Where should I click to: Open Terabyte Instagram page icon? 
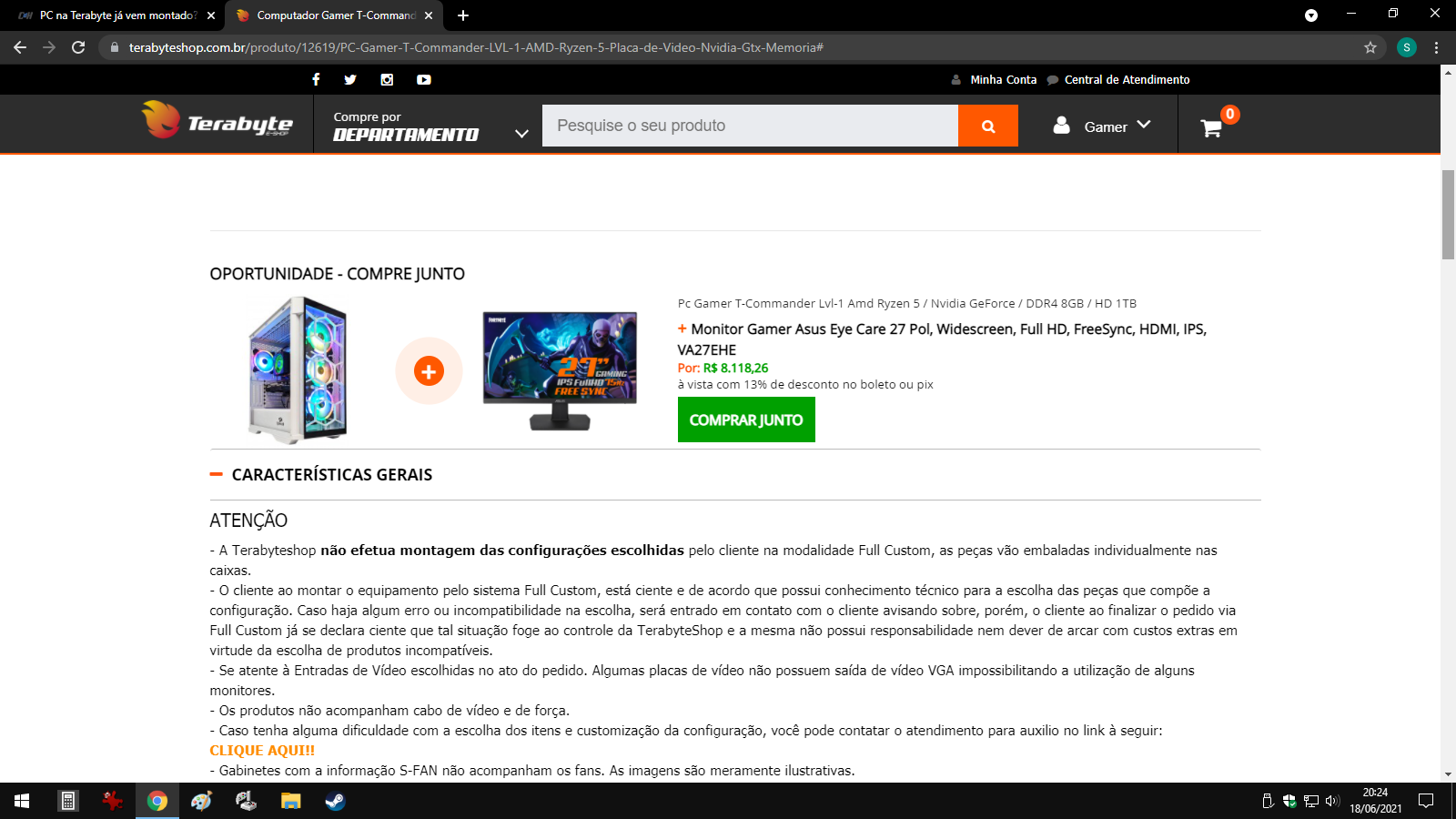coord(387,79)
